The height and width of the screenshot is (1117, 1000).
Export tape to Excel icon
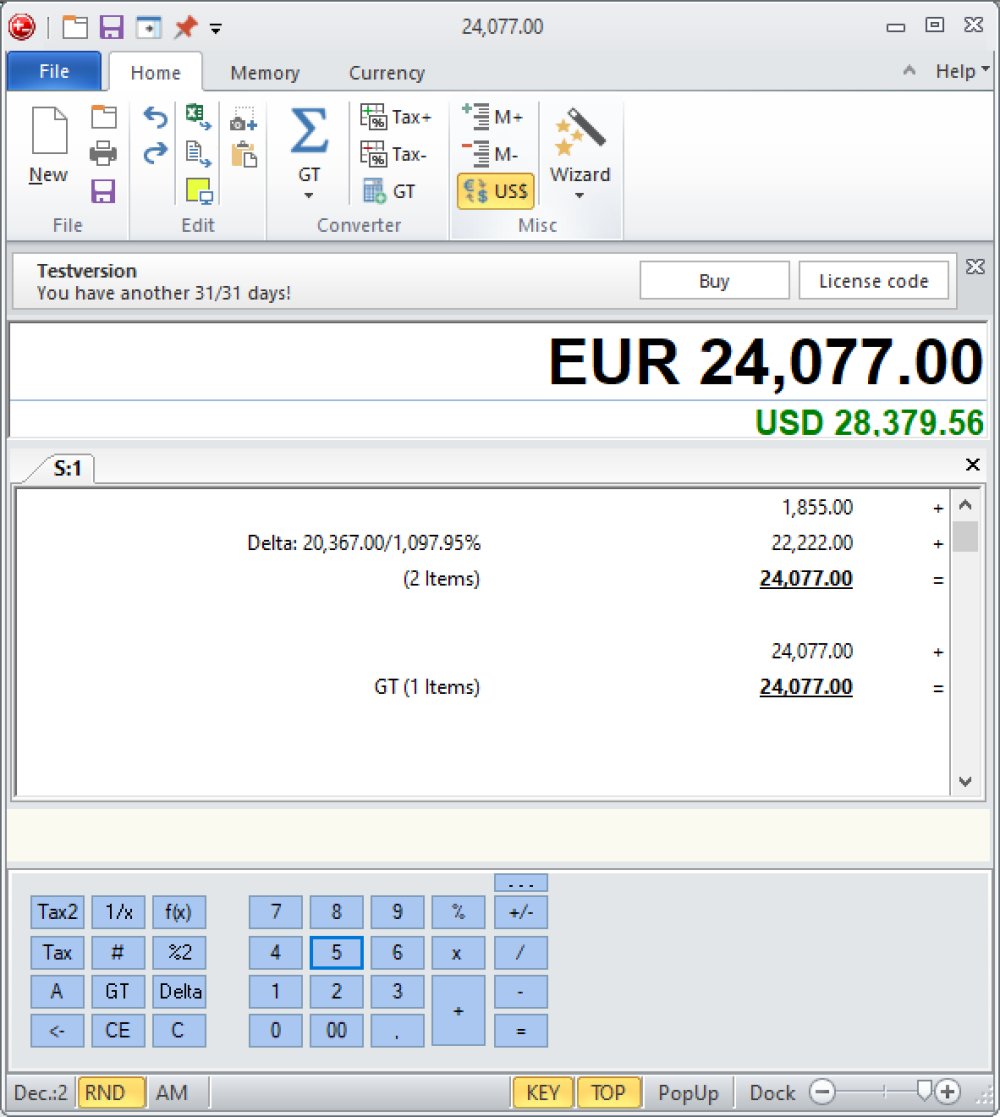point(198,117)
